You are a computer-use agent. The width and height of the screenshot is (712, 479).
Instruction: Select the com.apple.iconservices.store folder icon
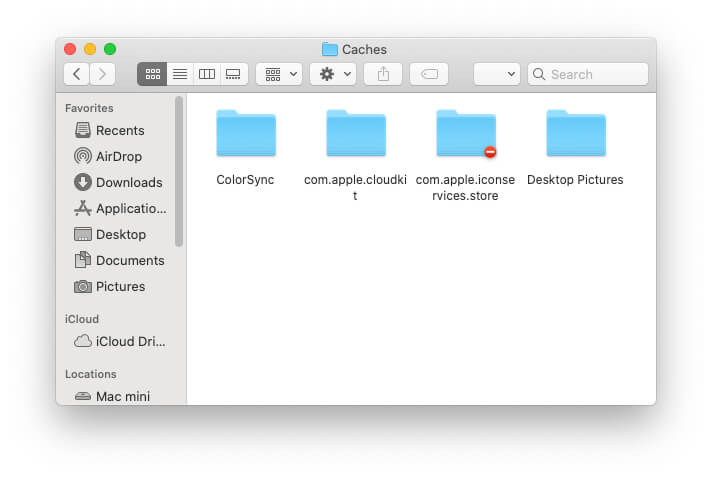[466, 133]
